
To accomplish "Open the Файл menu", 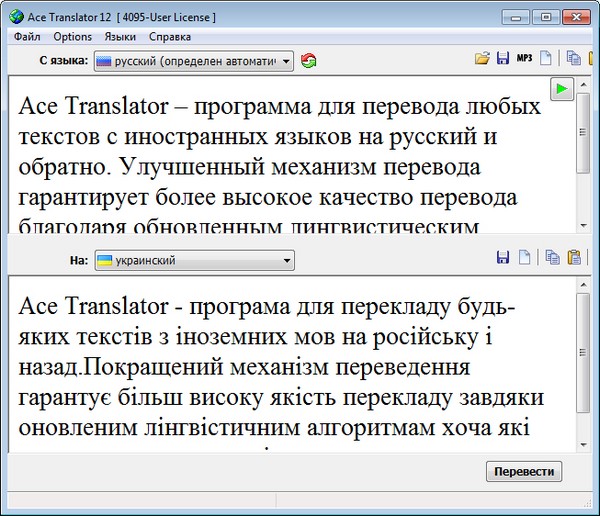I will pos(27,36).
